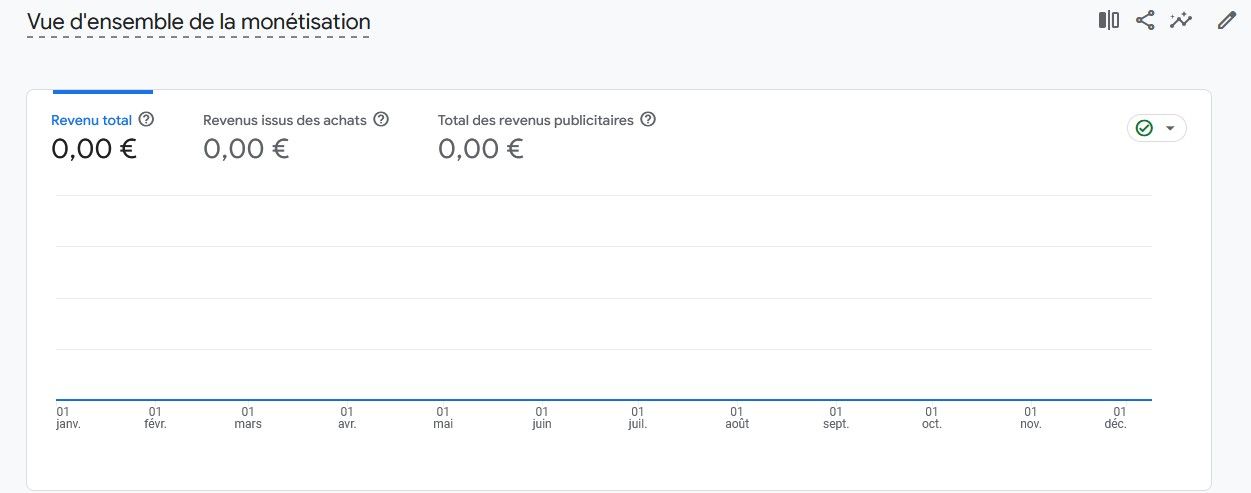Click the report title Vue d'ensemble de la monétisation

198,21
